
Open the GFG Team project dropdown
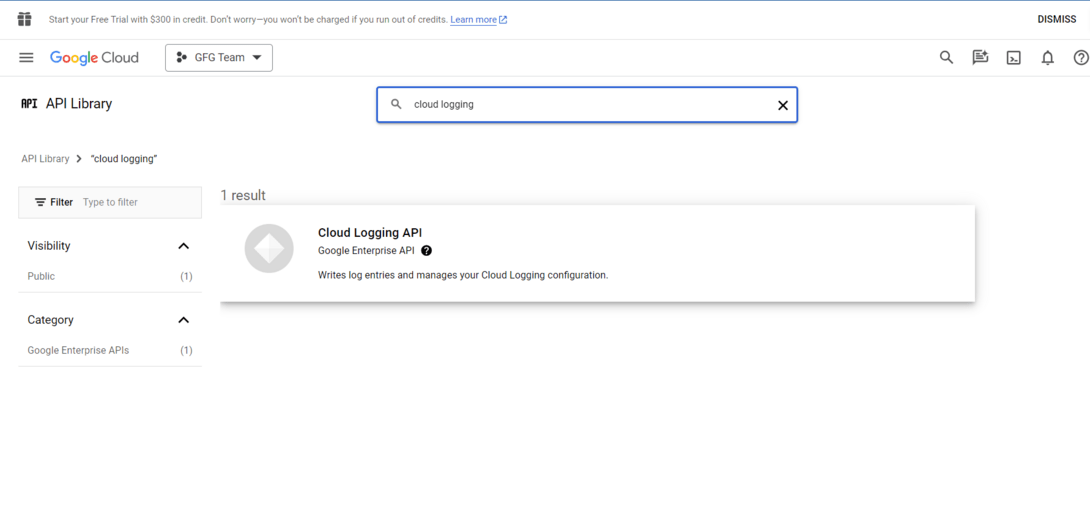pos(219,58)
